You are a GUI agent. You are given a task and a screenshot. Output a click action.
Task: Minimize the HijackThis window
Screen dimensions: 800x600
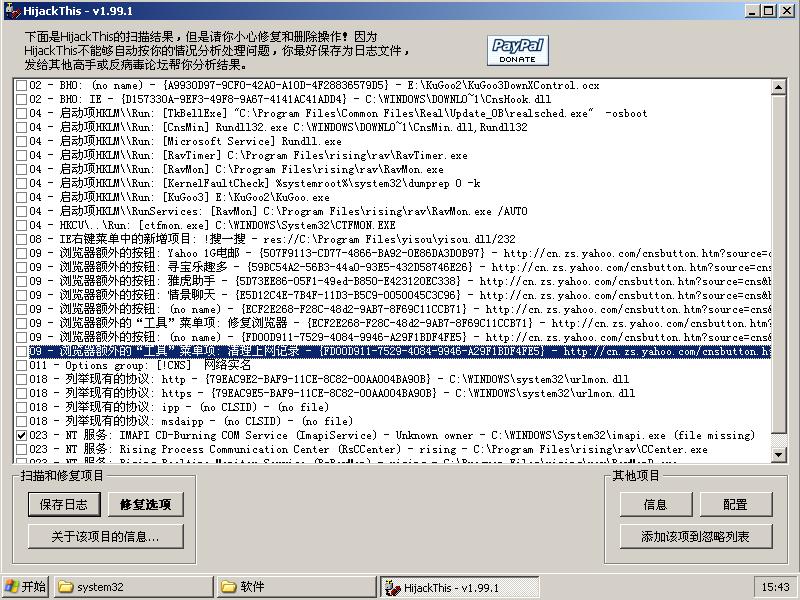point(752,11)
